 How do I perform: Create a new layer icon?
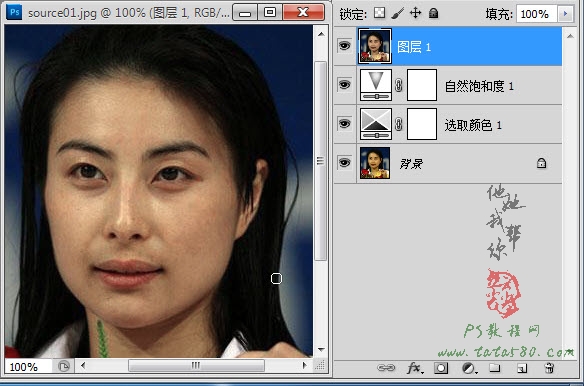click(x=522, y=368)
